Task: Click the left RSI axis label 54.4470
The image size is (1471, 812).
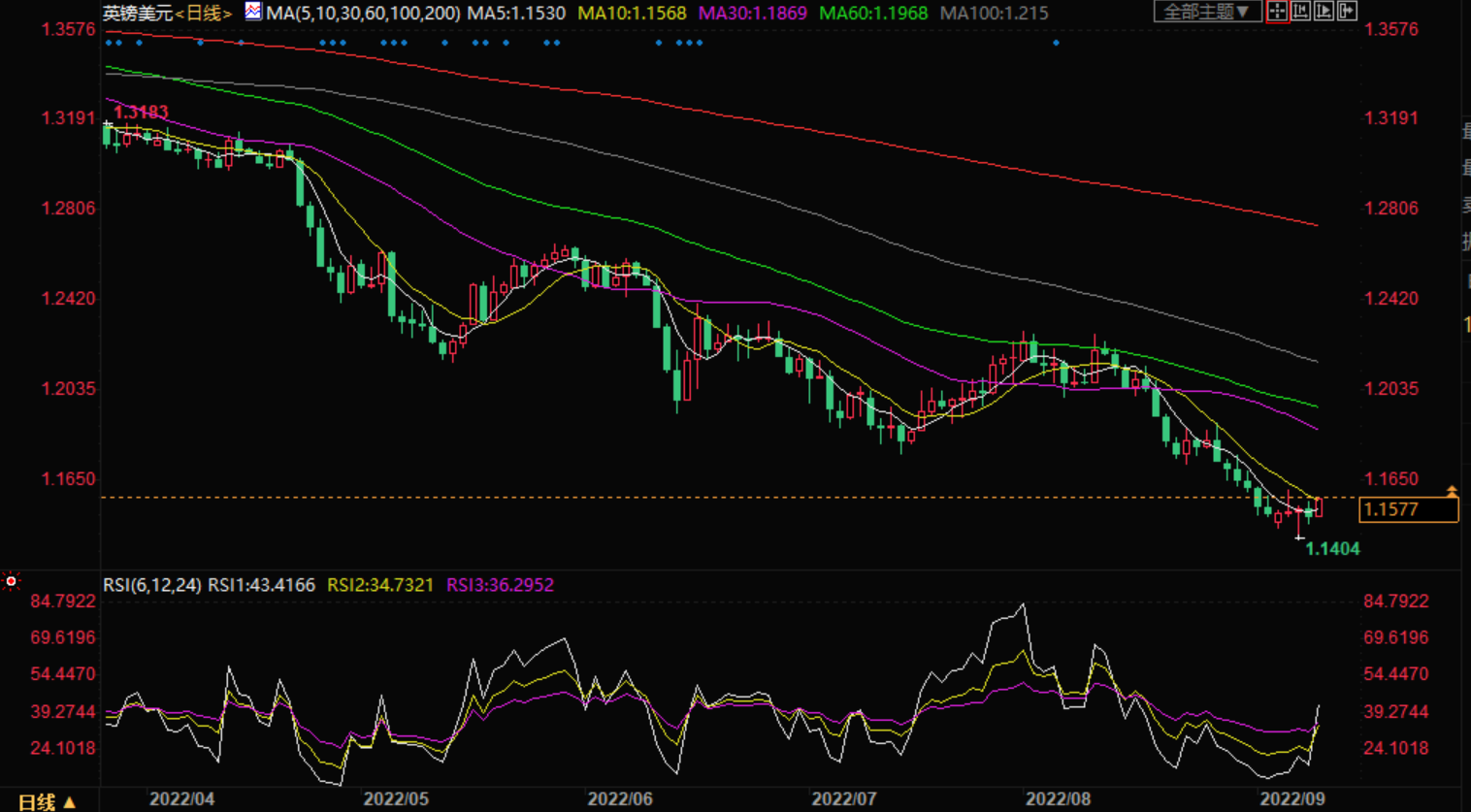Action: (63, 674)
